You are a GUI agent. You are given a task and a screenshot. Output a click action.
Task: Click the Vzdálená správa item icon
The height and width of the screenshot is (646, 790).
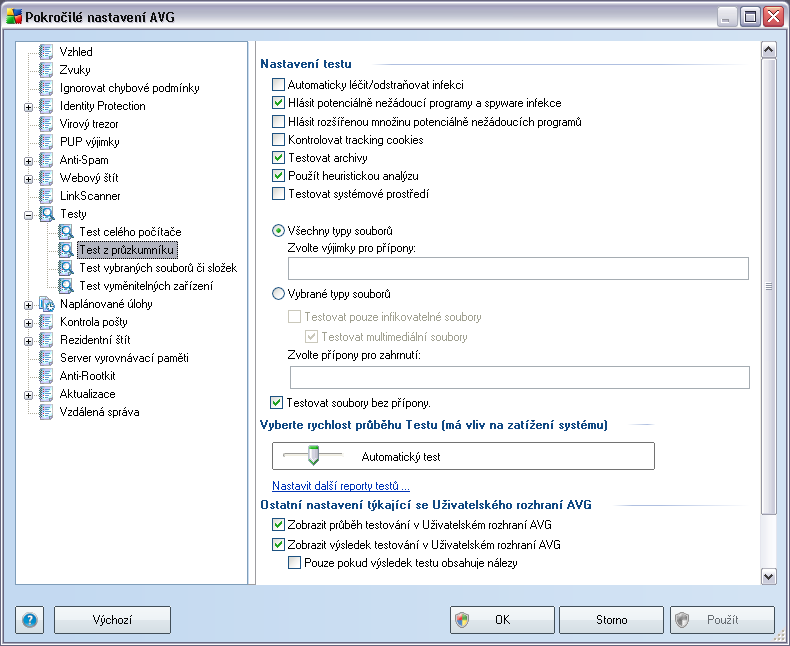pyautogui.click(x=46, y=412)
